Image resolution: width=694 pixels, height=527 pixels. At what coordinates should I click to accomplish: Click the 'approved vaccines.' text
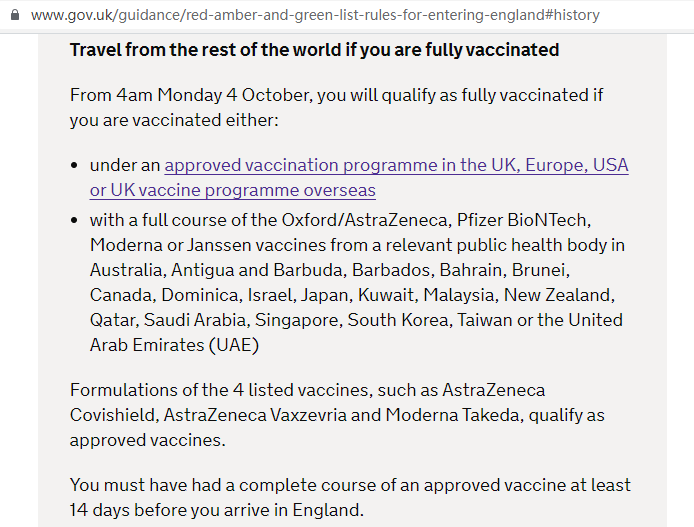pyautogui.click(x=148, y=440)
